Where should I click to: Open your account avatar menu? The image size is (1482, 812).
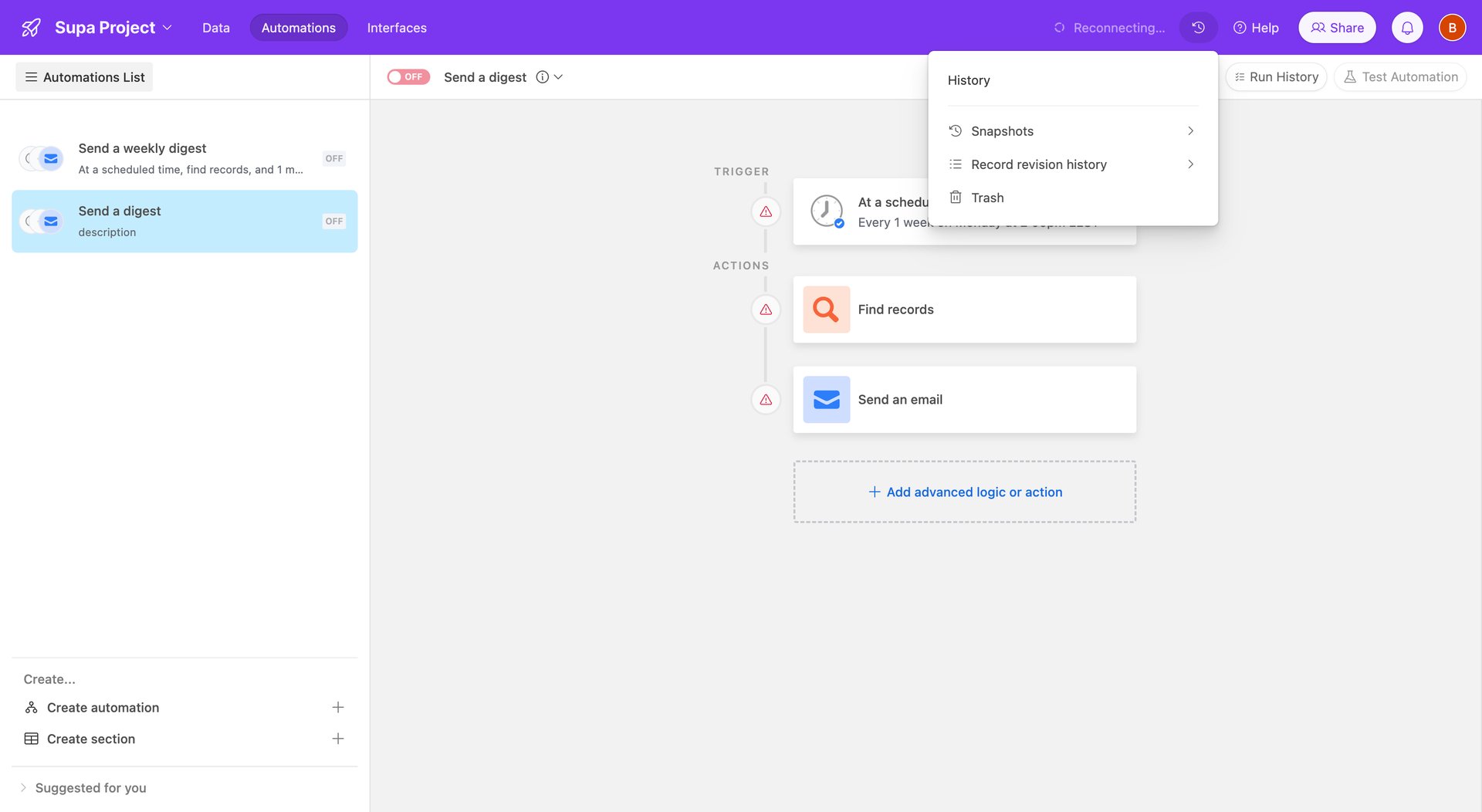pos(1452,27)
